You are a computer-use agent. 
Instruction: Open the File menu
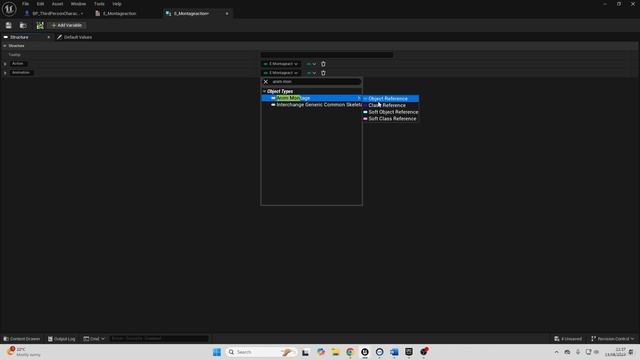tap(25, 4)
